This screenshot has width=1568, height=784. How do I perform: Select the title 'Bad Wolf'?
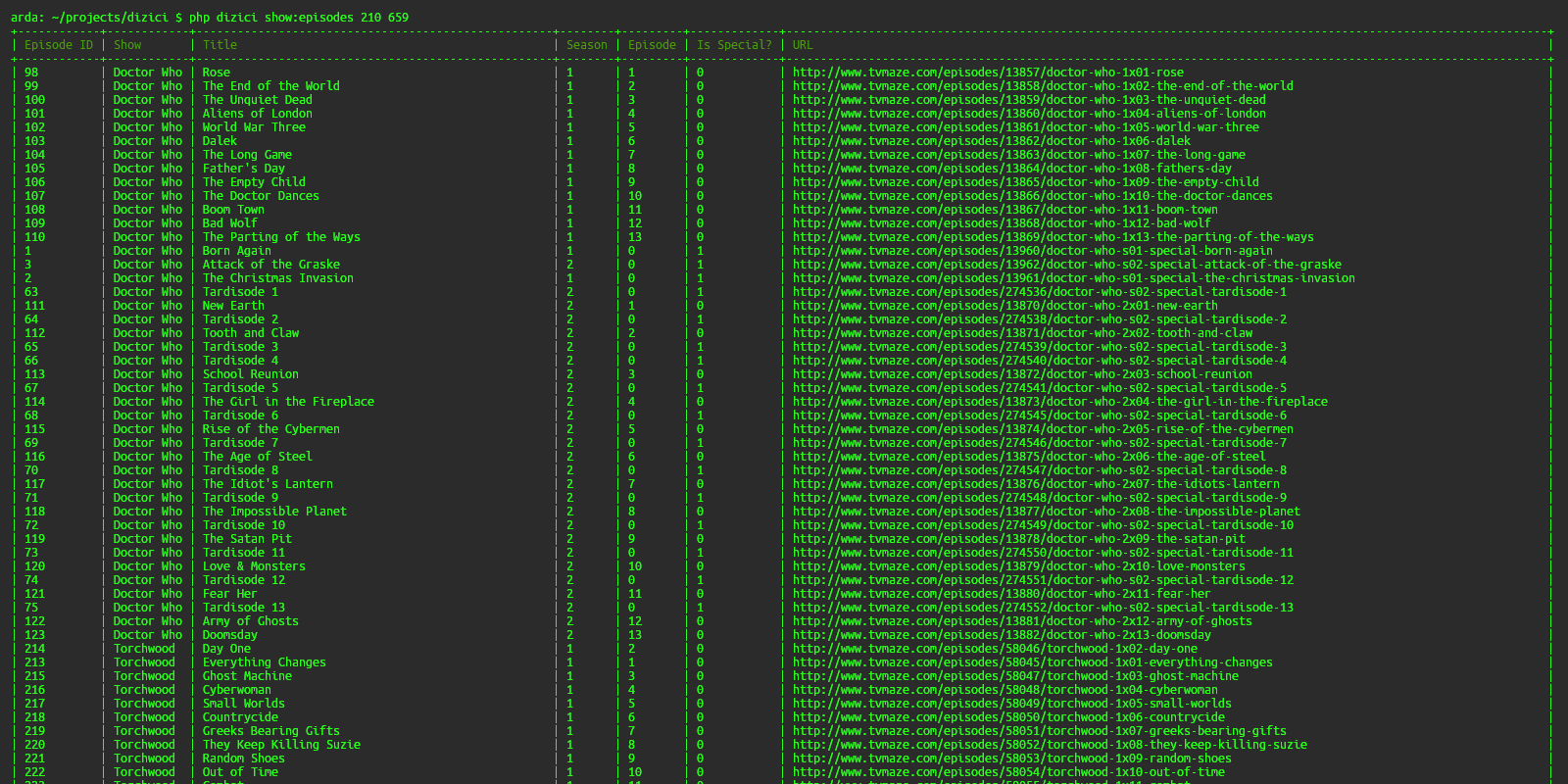[230, 223]
